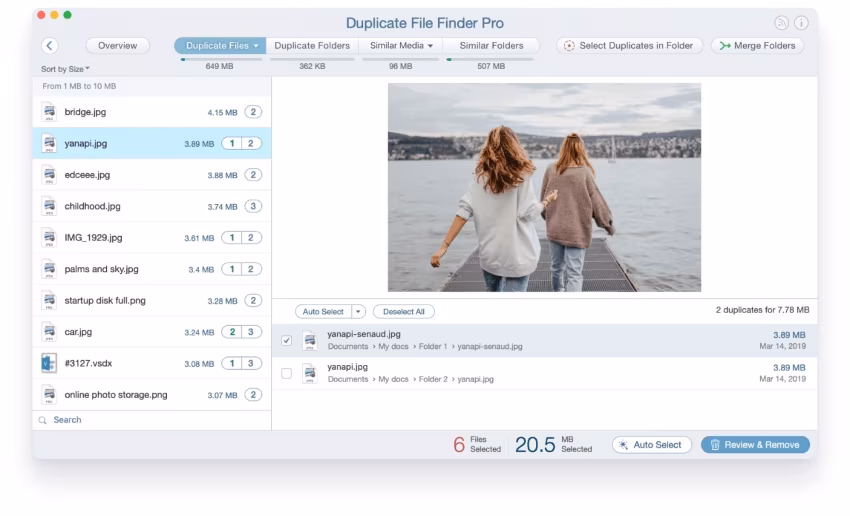
Task: Click the bottom Auto Select button
Action: (652, 445)
